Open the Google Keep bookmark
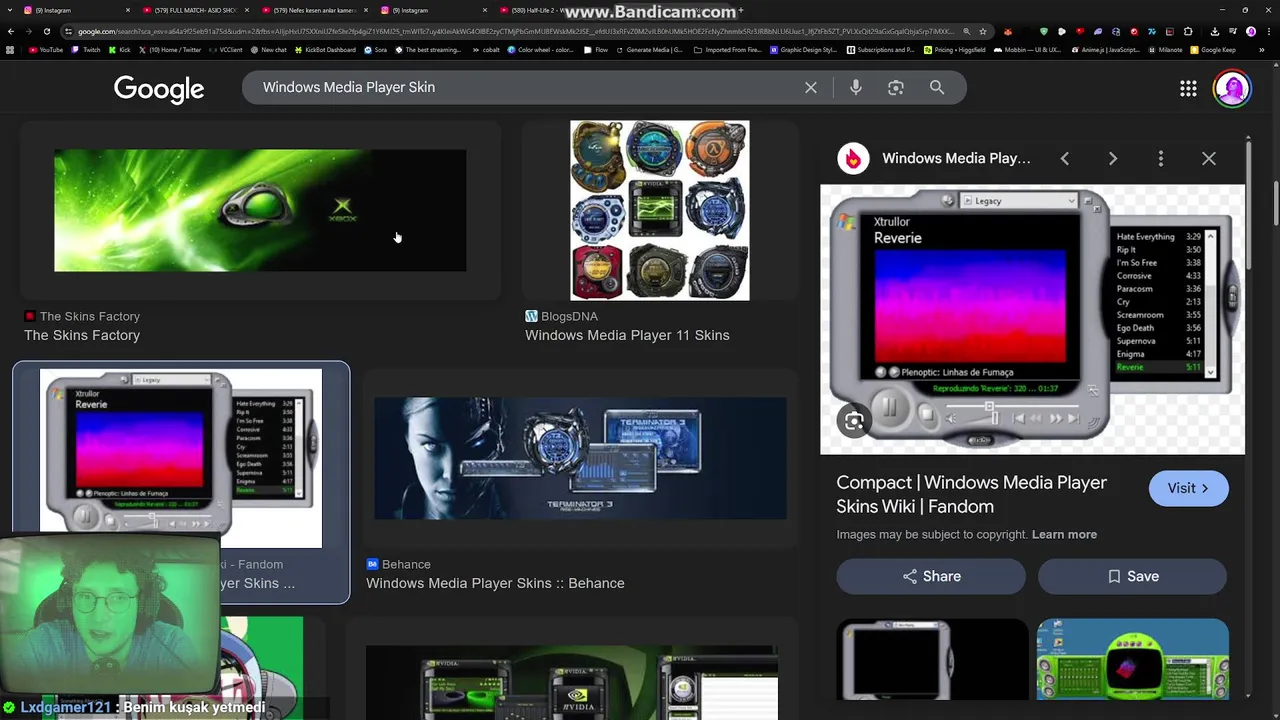This screenshot has height=720, width=1280. [1213, 49]
